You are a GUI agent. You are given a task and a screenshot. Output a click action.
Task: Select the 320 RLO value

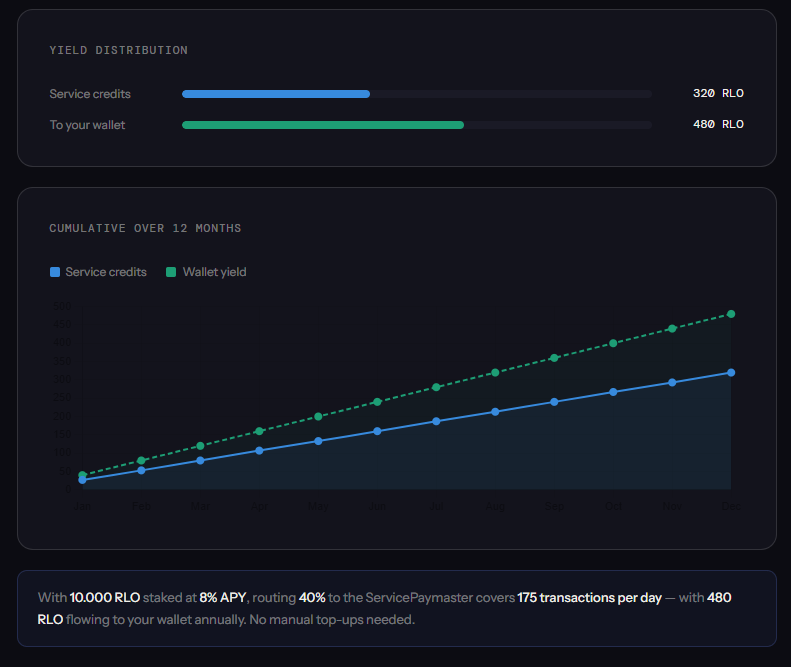point(718,93)
